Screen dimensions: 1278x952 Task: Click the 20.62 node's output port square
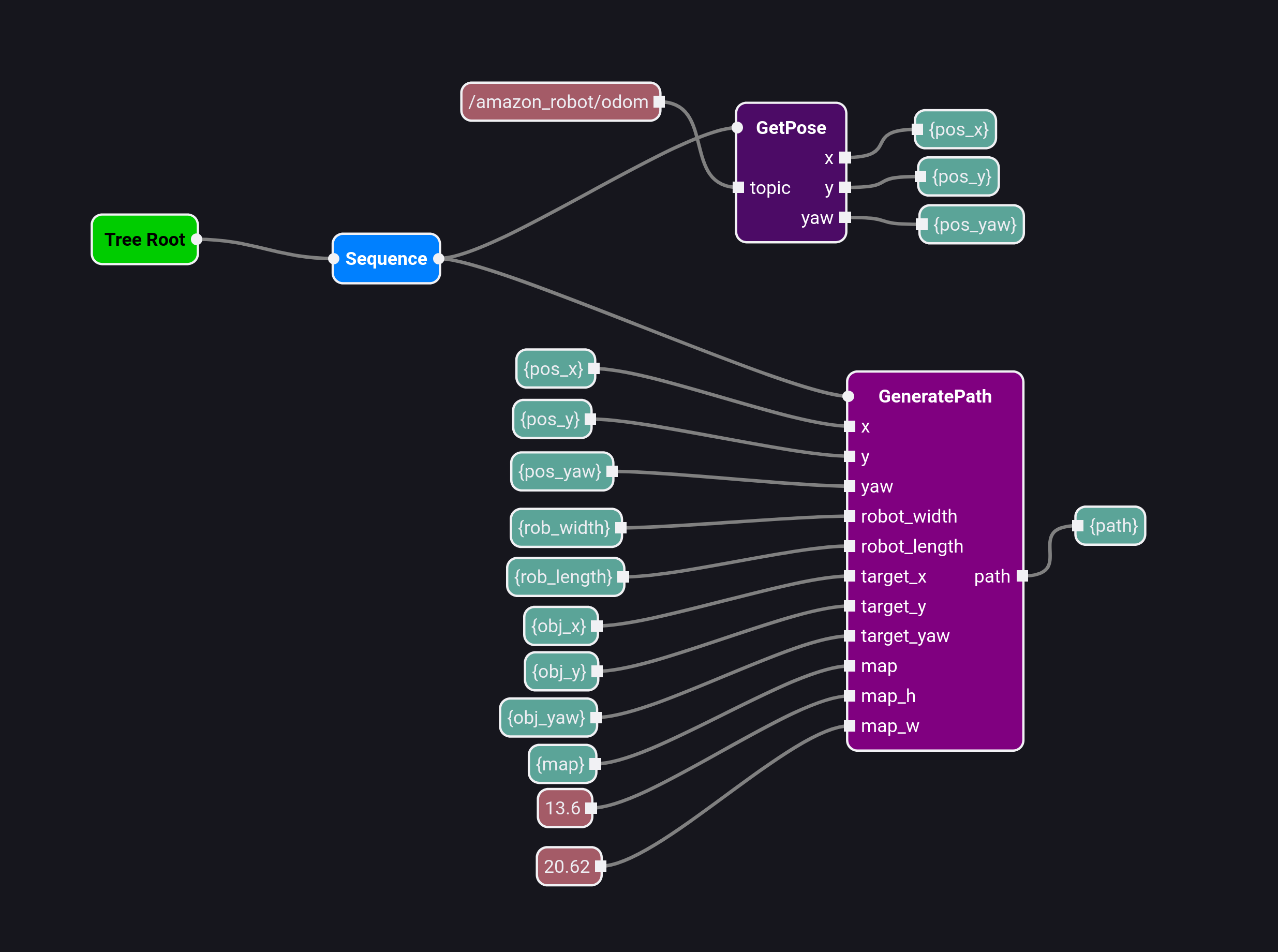point(600,866)
